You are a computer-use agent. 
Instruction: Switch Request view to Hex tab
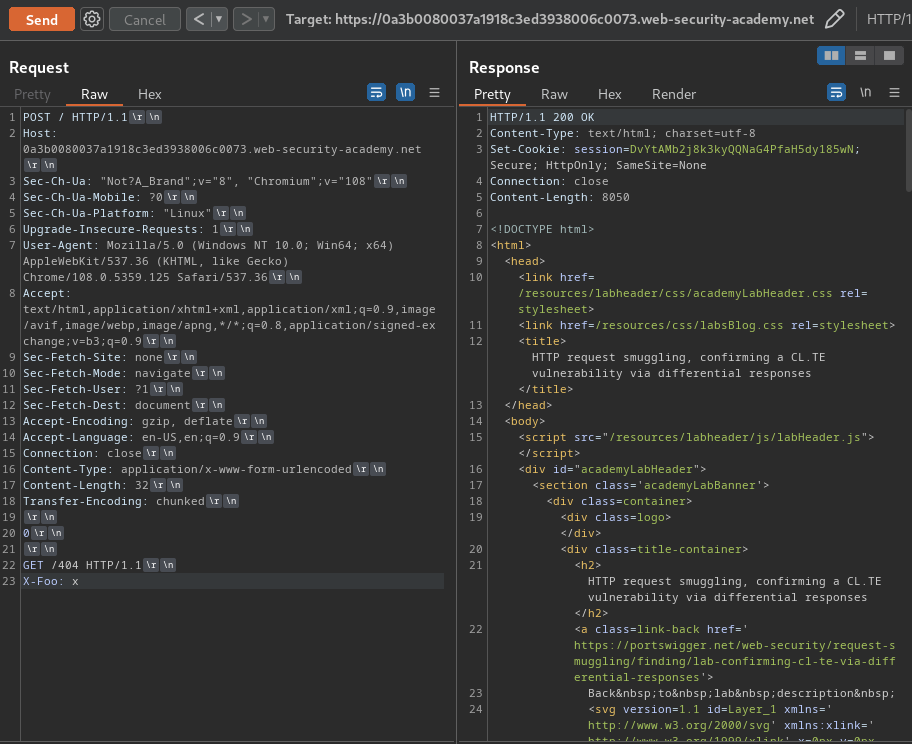pyautogui.click(x=149, y=94)
